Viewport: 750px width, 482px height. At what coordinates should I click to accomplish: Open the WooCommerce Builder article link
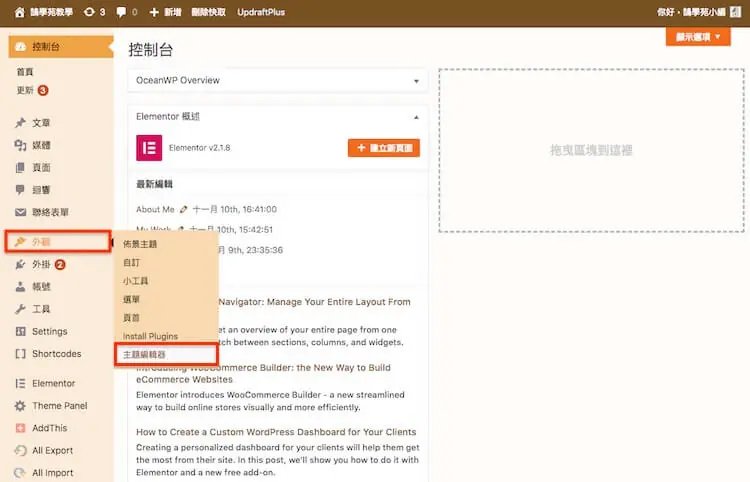263,373
